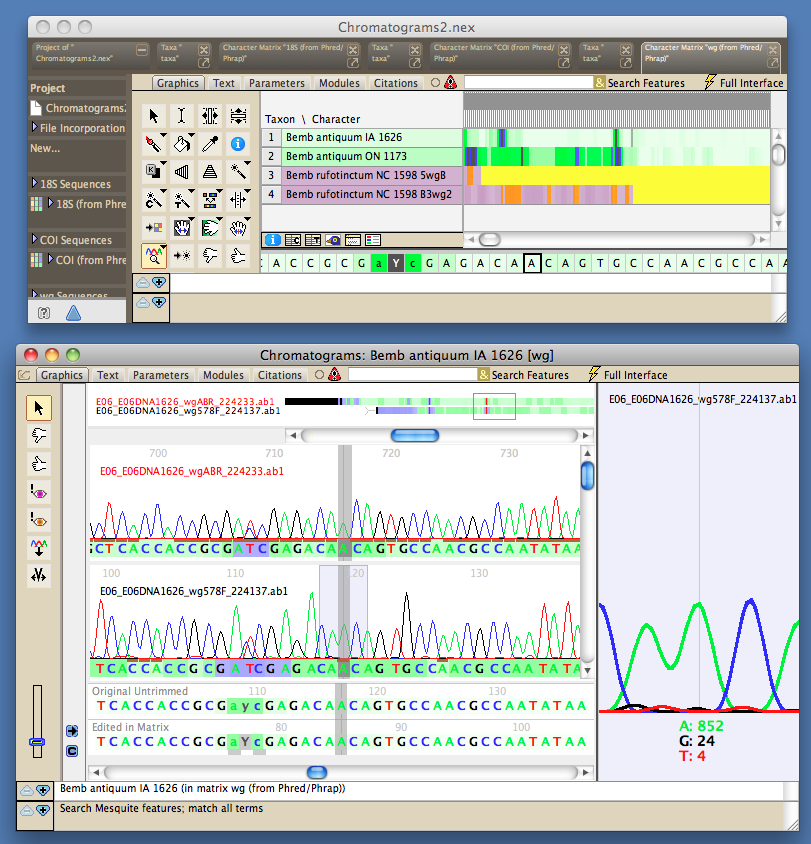
Task: Expand 18S (from Phred) matrix item
Action: pyautogui.click(x=51, y=203)
